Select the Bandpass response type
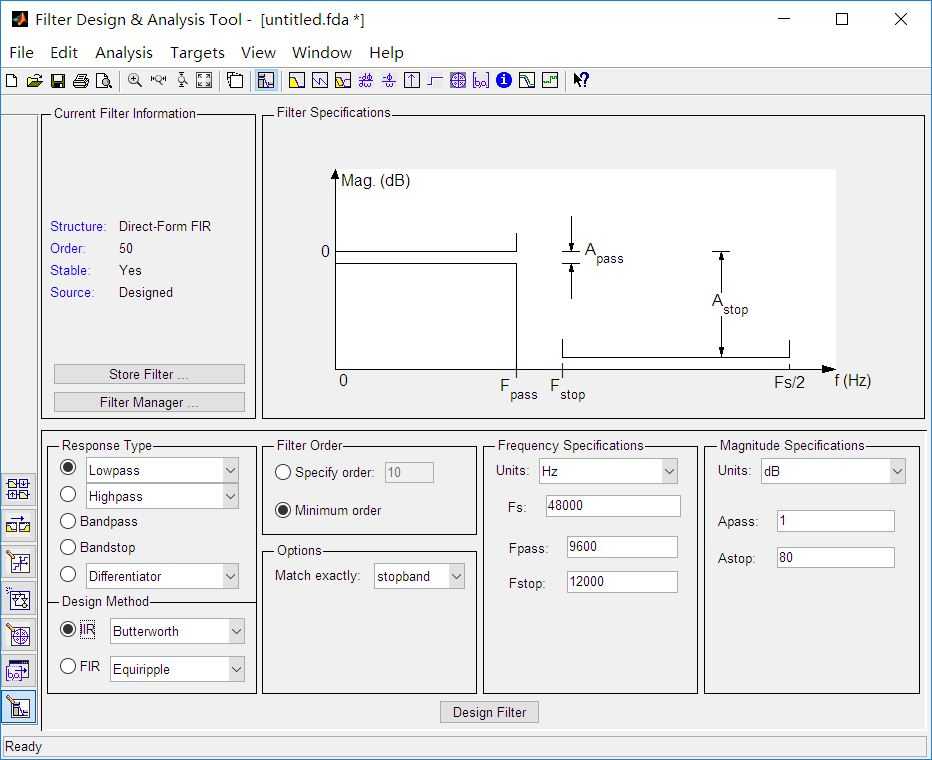The width and height of the screenshot is (932, 760). [68, 521]
